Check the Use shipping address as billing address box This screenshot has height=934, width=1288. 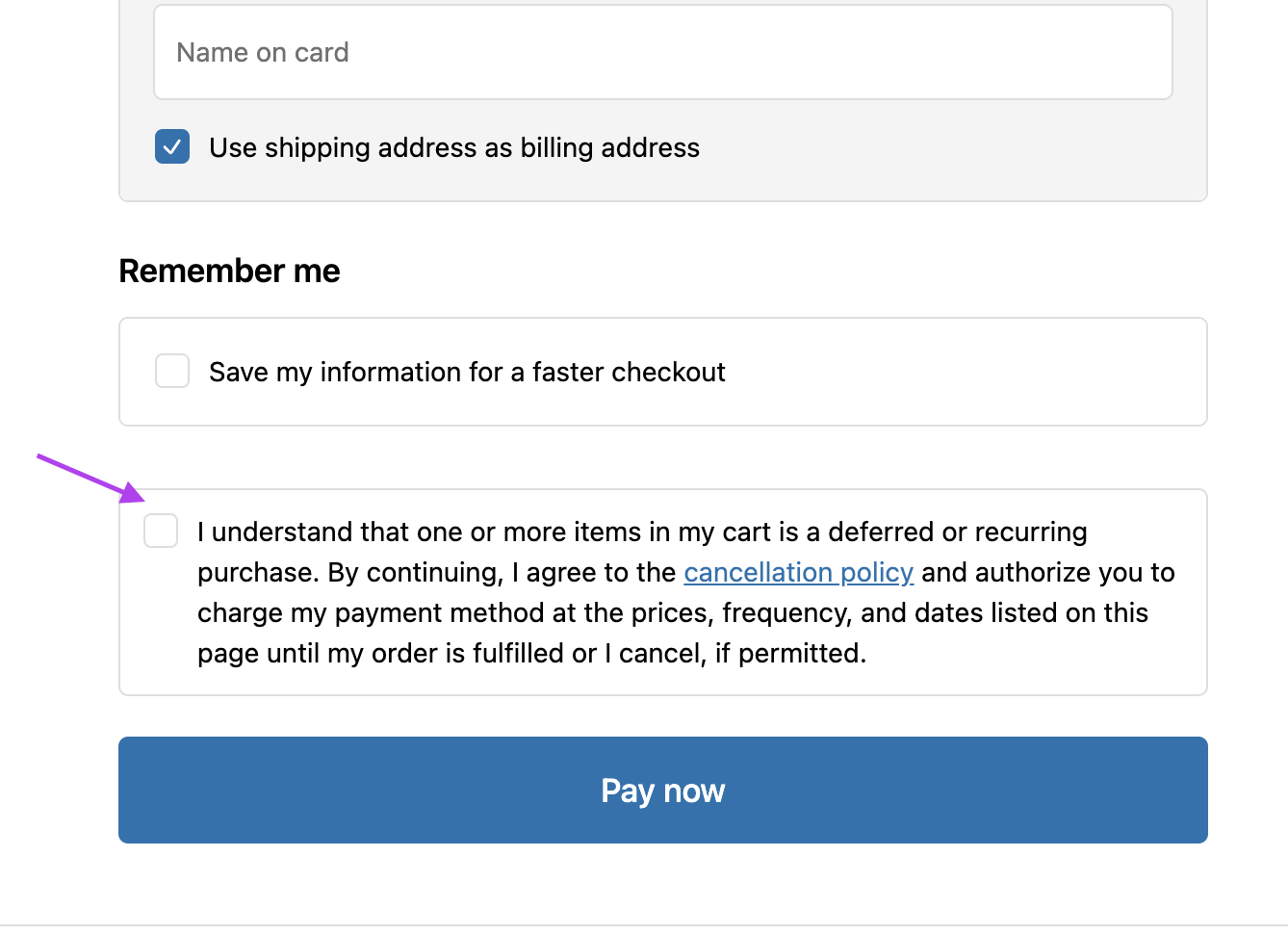coord(171,146)
